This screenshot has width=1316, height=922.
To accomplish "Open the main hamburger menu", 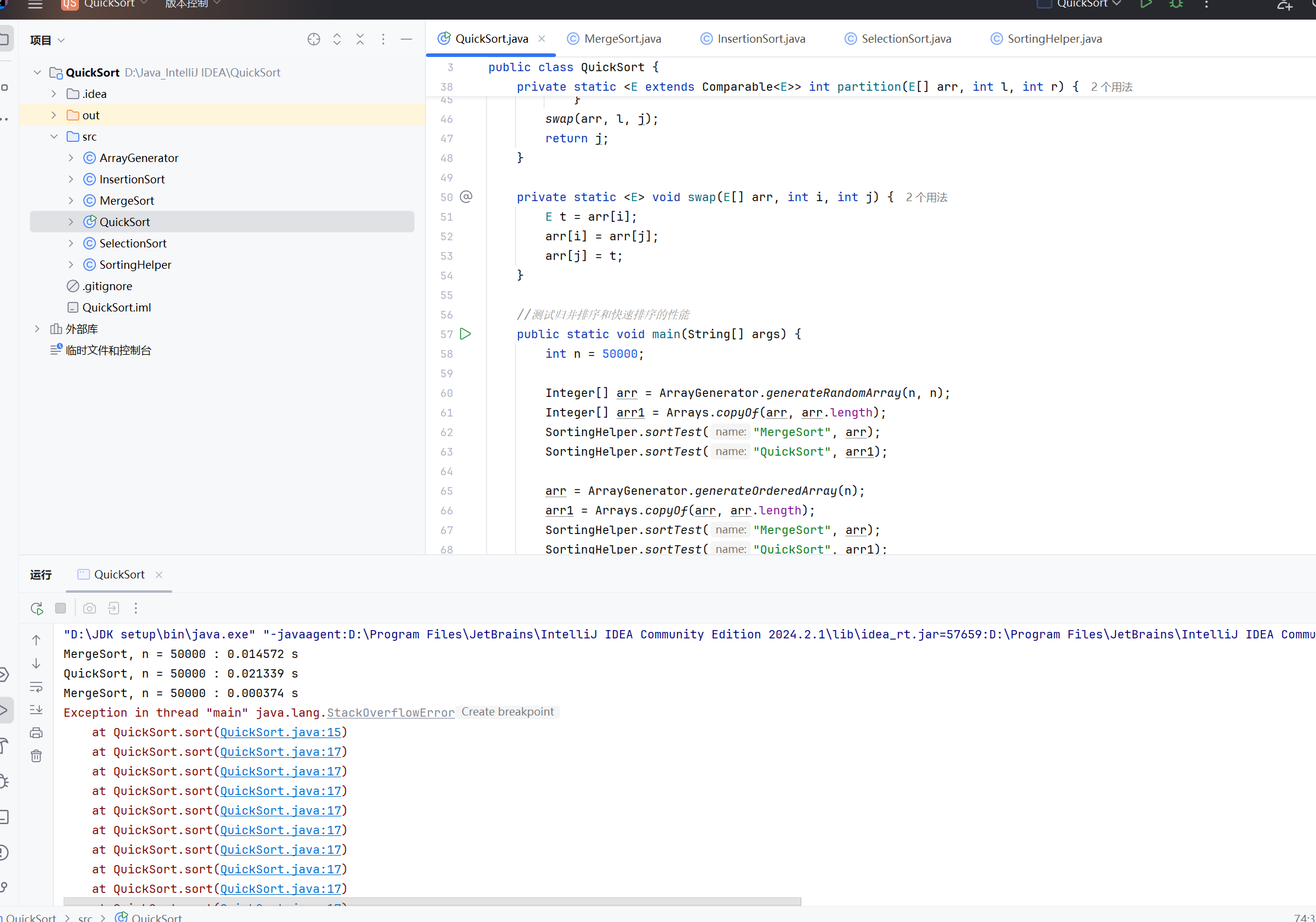I will click(x=36, y=4).
